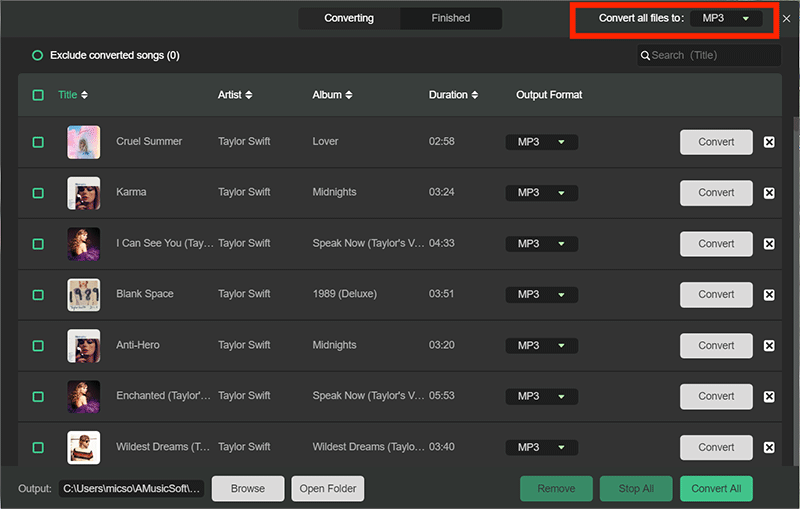Image resolution: width=800 pixels, height=509 pixels.
Task: Remove Wildest Dreams row with X icon
Action: tap(769, 447)
